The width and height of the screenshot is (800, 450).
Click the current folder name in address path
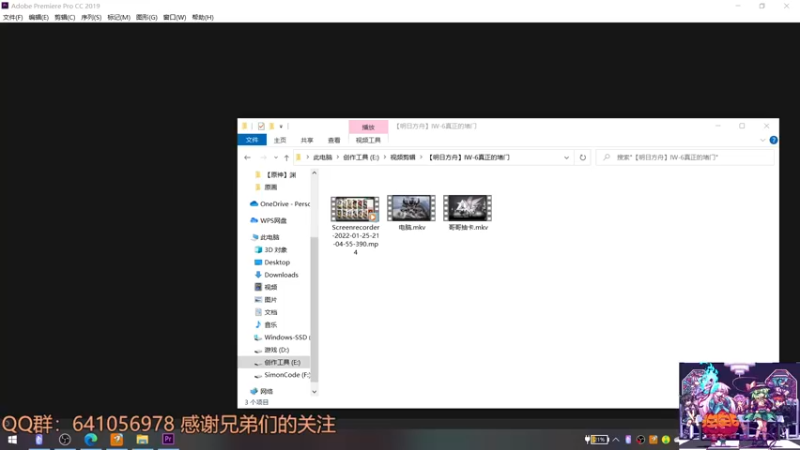[x=469, y=158]
